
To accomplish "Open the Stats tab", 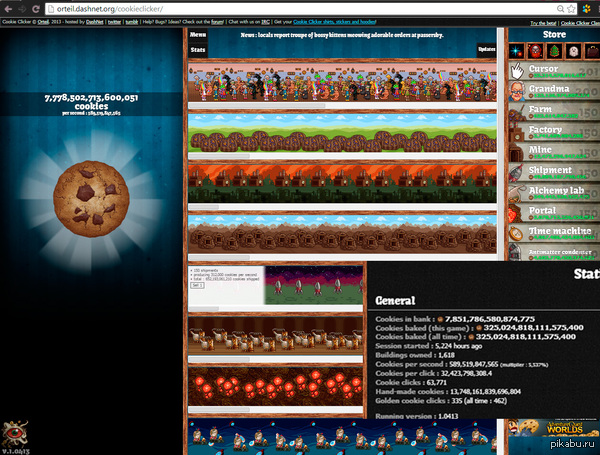I will click(198, 48).
